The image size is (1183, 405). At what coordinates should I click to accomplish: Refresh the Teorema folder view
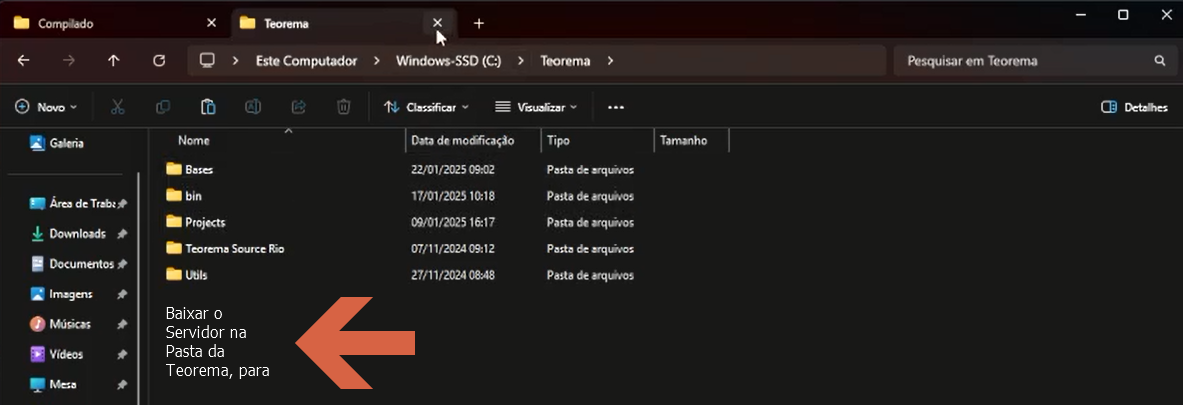tap(159, 61)
